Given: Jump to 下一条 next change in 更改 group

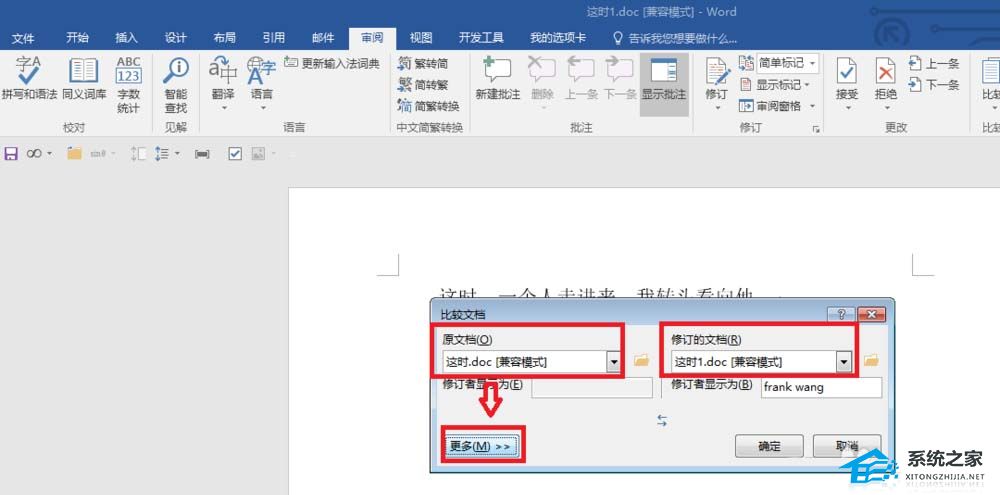Looking at the screenshot, I should 934,84.
